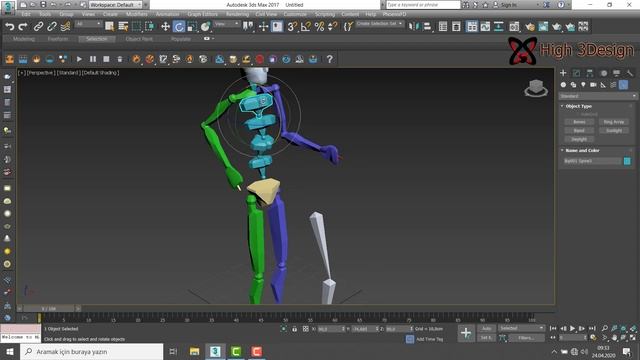
Task: Open the Create plus tab in command panel
Action: pos(563,73)
